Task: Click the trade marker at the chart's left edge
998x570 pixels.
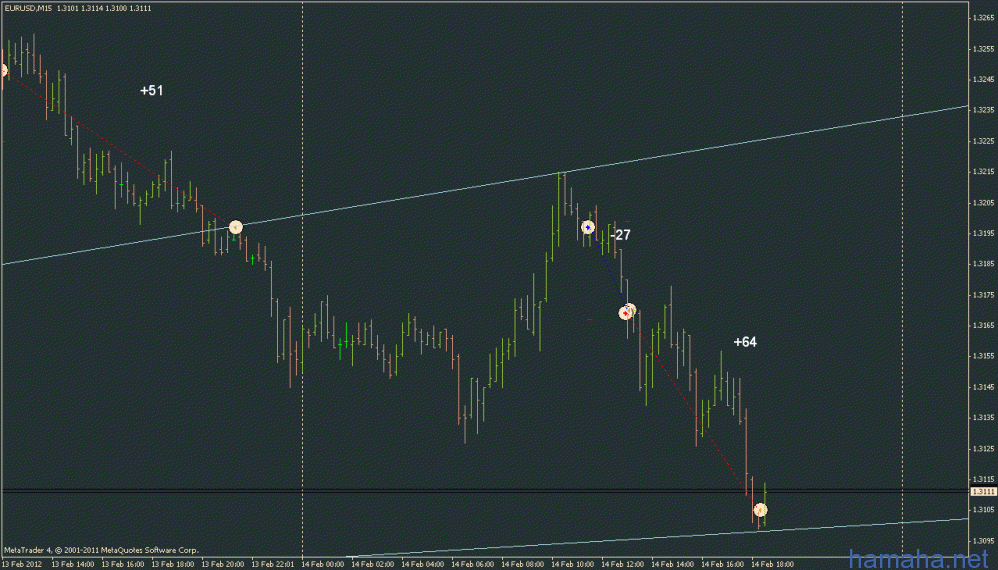Action: tap(3, 70)
